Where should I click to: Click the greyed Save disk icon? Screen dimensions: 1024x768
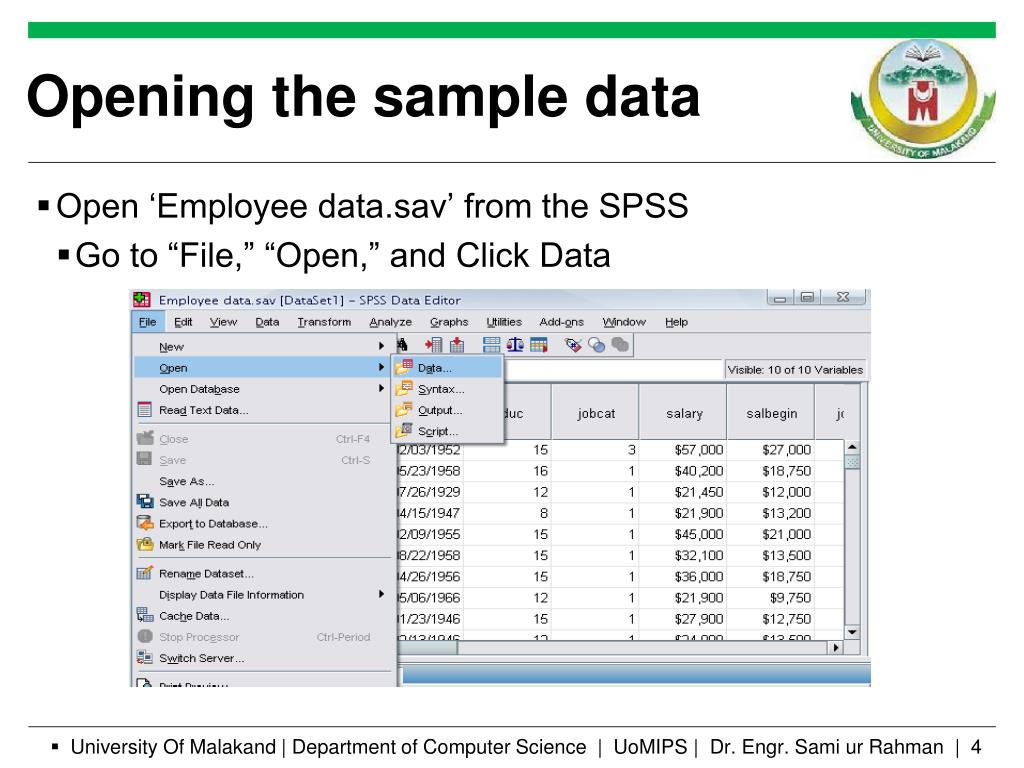144,459
